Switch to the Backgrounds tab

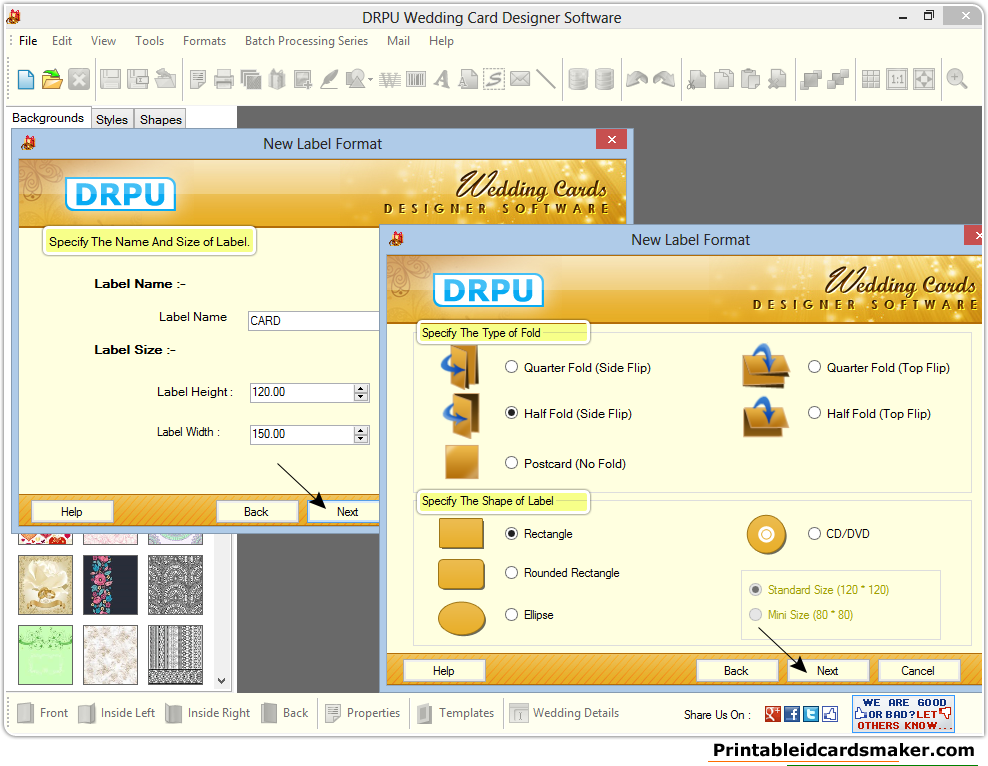[48, 118]
